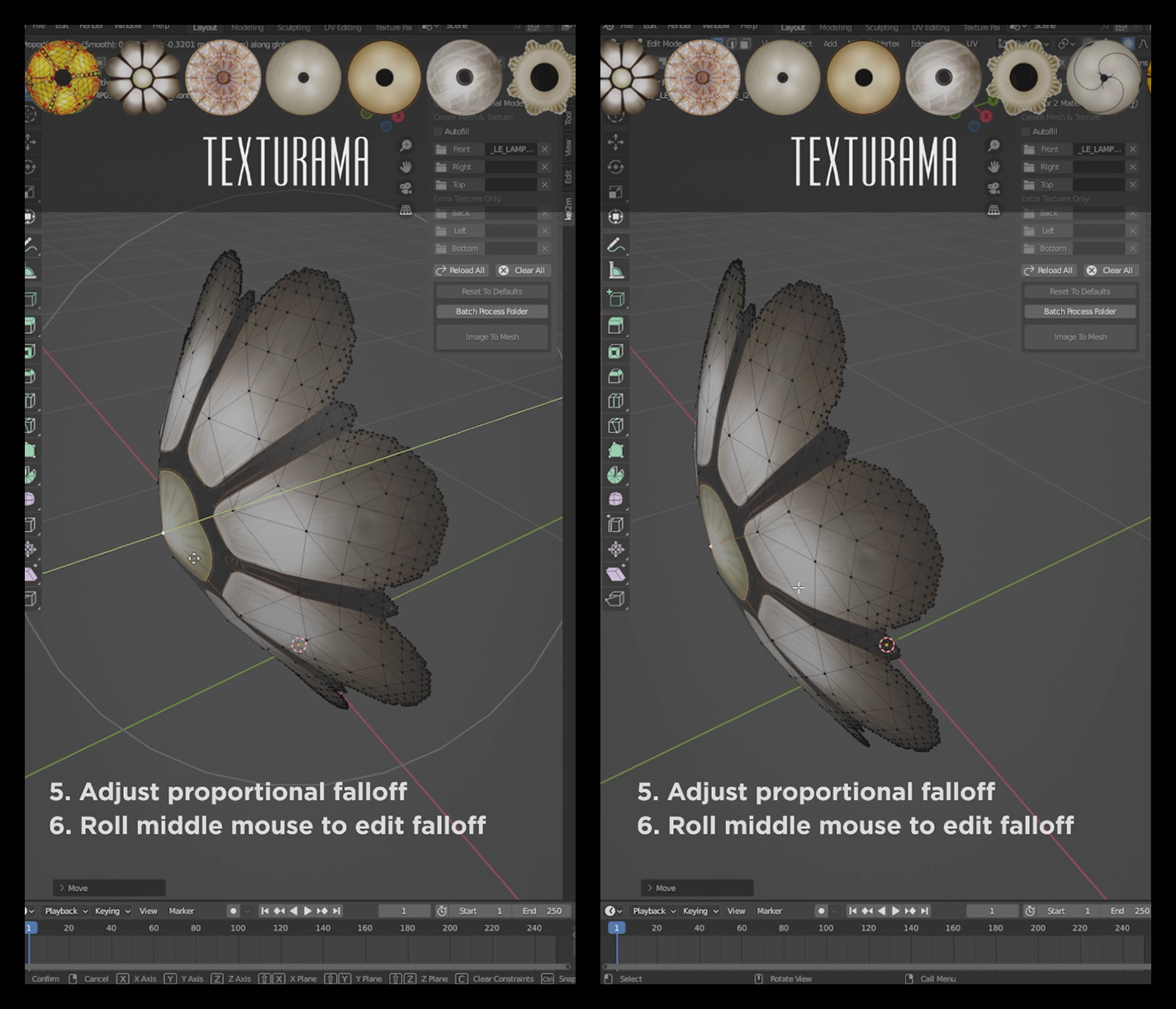Select the Shrink/Fatten tool in right panel

pos(615,549)
